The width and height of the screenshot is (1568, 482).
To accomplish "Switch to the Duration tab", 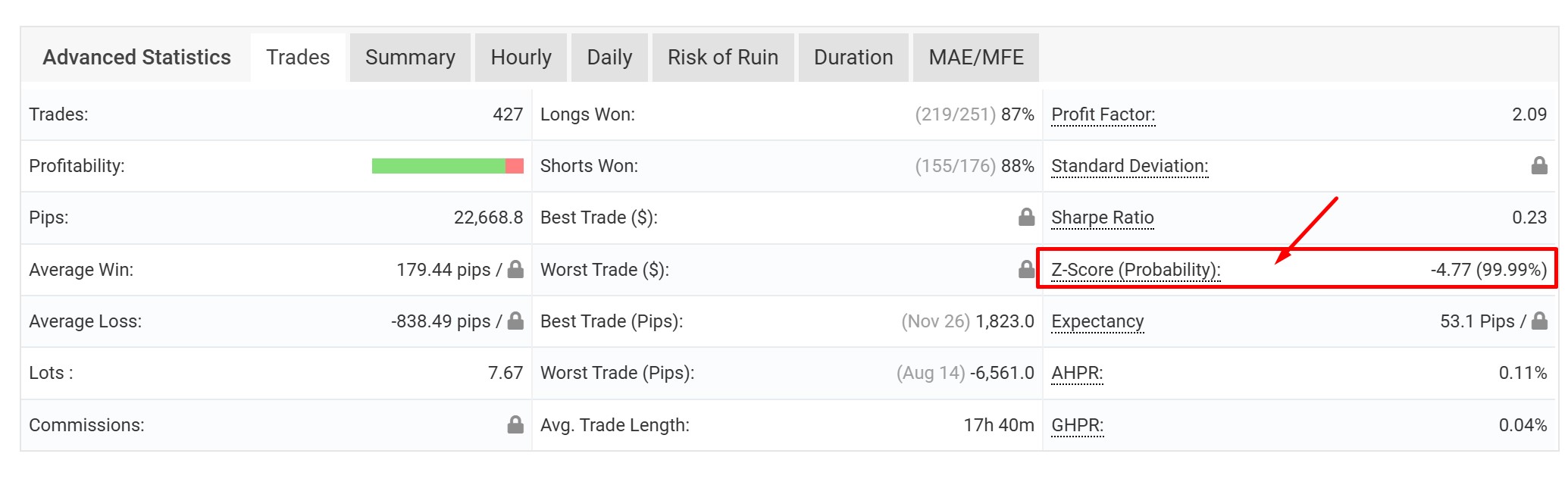I will point(853,58).
